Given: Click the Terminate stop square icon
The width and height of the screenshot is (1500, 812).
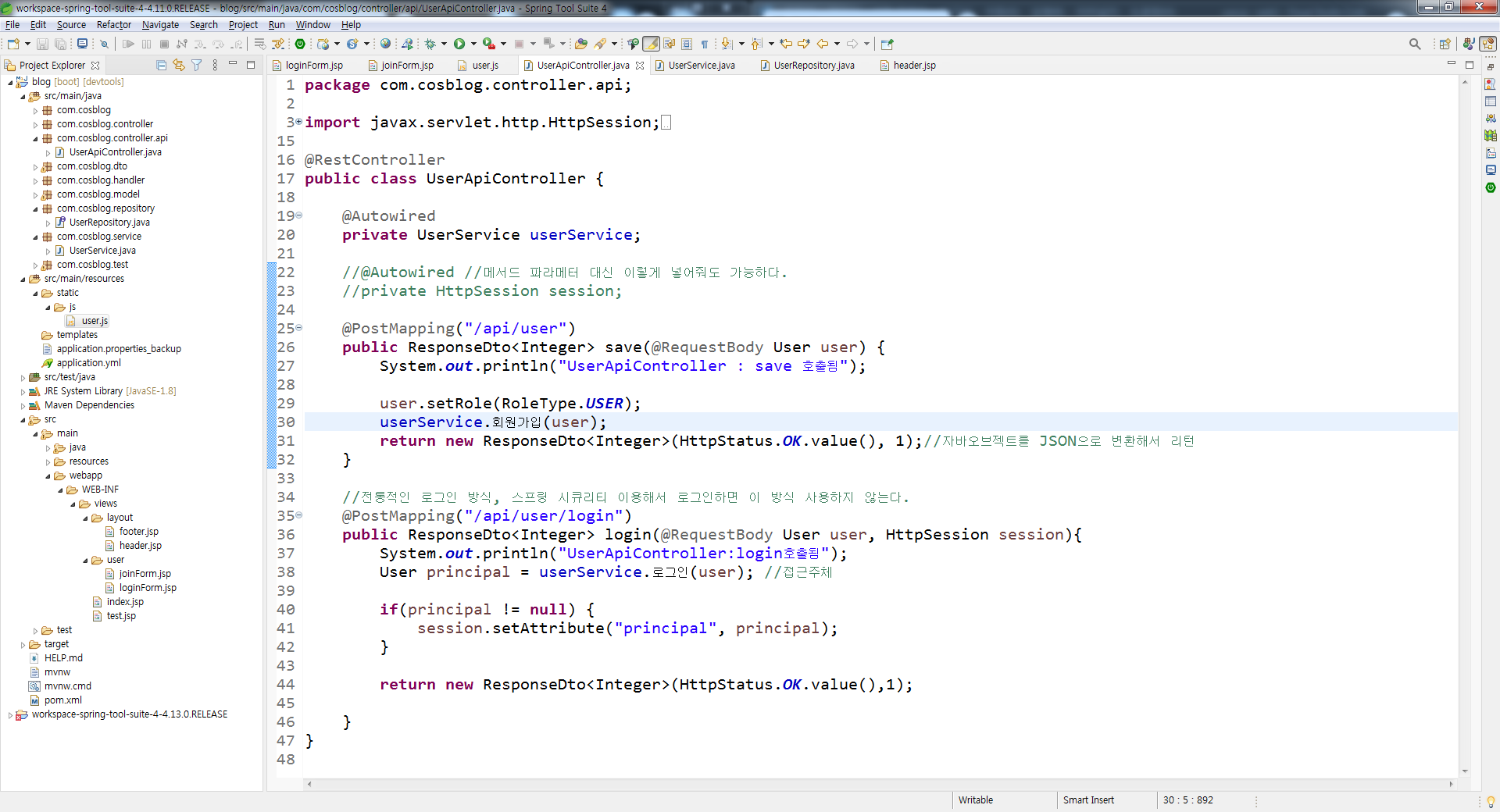Looking at the screenshot, I should [164, 44].
